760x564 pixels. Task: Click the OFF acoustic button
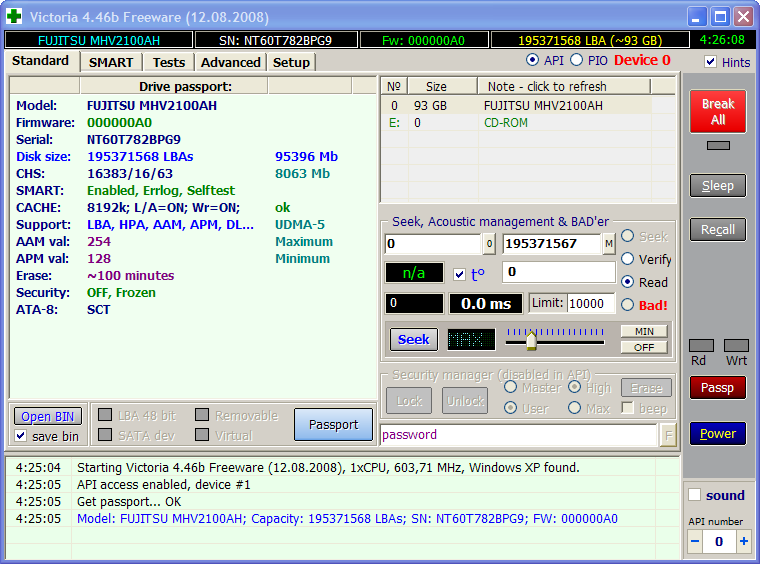[644, 347]
